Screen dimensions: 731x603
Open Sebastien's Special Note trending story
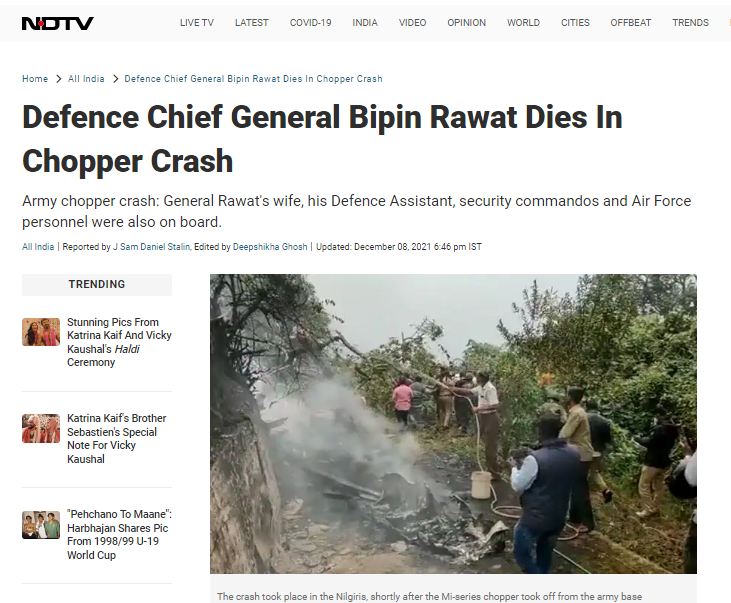pos(117,438)
